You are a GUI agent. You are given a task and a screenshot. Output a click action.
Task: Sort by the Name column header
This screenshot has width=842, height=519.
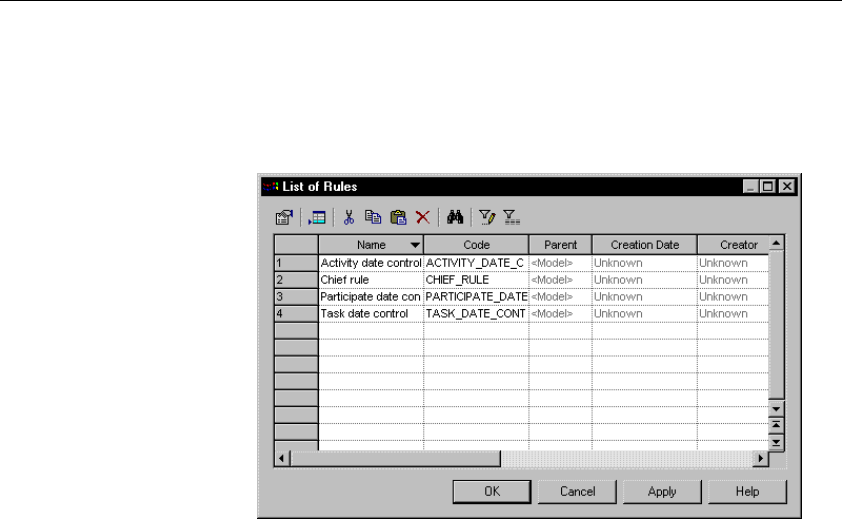(x=371, y=245)
